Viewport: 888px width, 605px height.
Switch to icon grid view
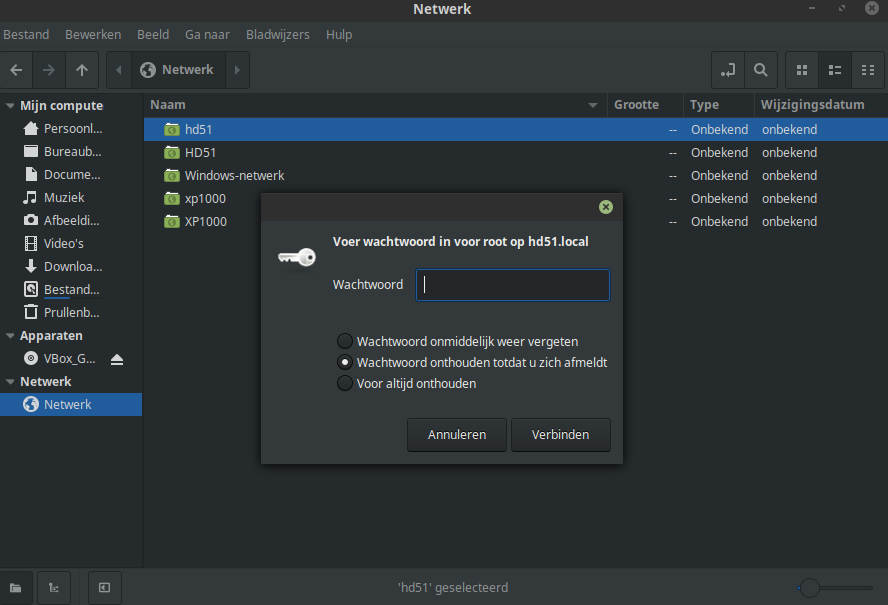tap(802, 70)
